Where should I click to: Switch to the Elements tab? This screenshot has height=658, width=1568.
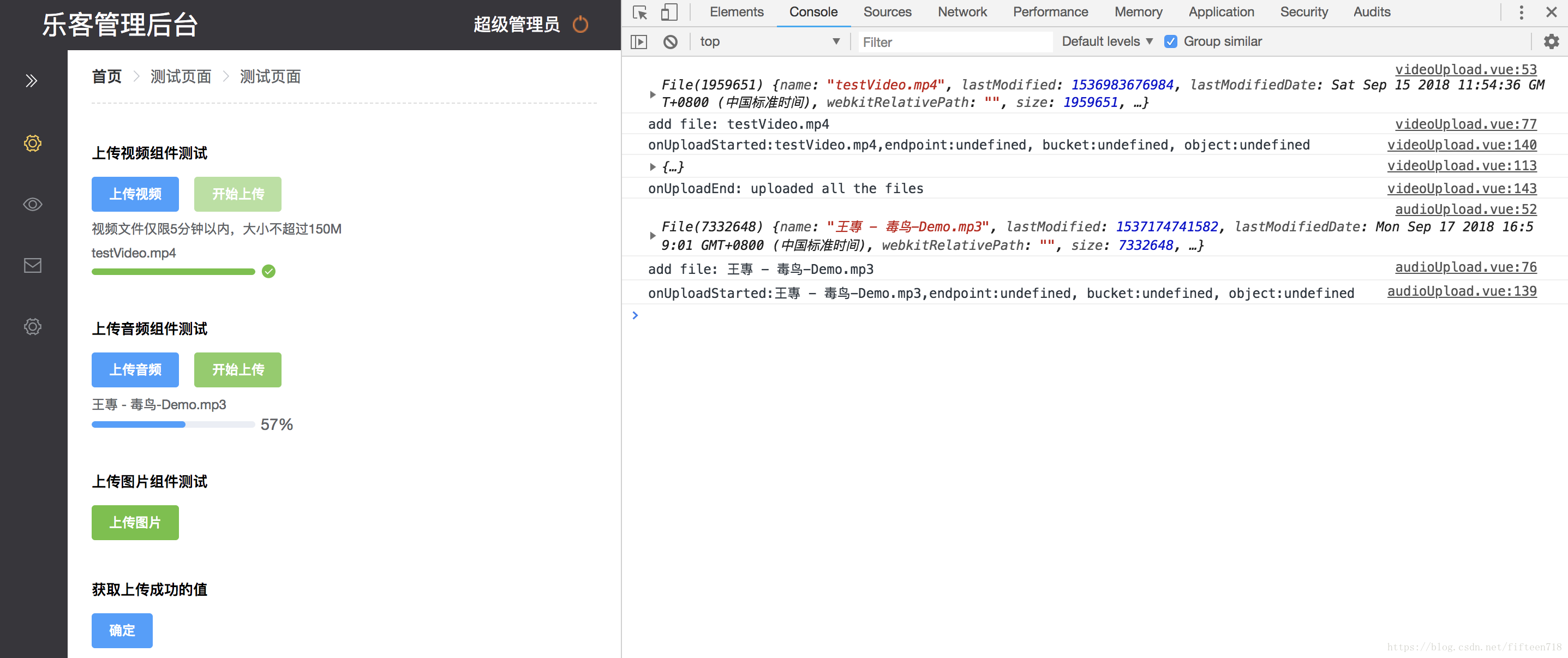736,12
